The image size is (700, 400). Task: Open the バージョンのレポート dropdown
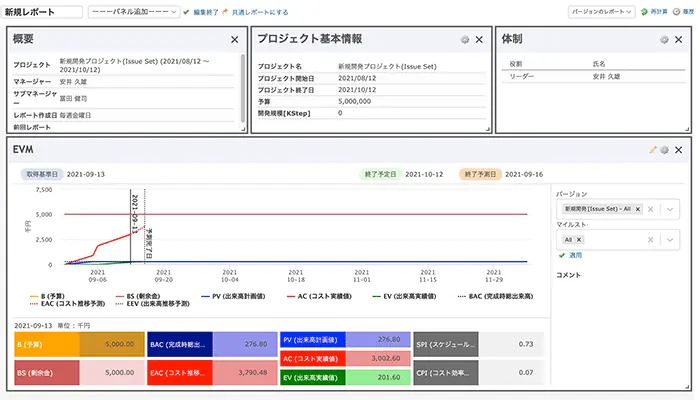click(601, 12)
